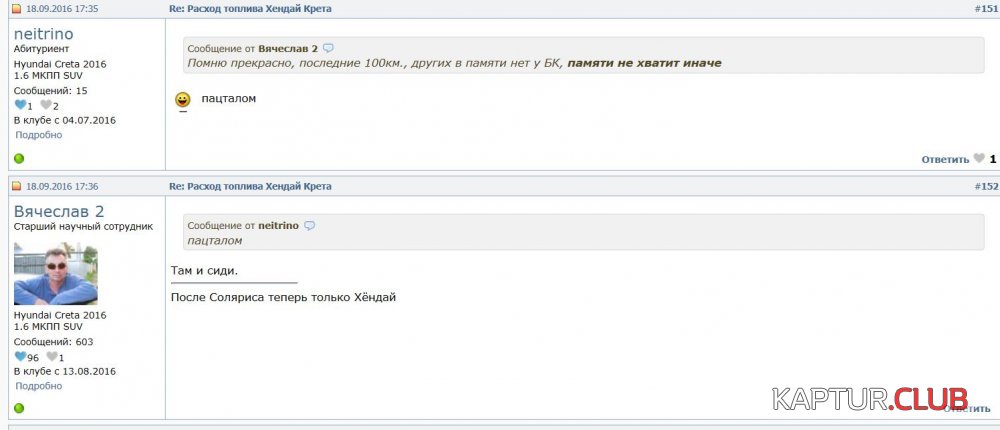Click the post icon beside 18.09.2016 17:35
Image resolution: width=1000 pixels, height=430 pixels.
tap(16, 9)
